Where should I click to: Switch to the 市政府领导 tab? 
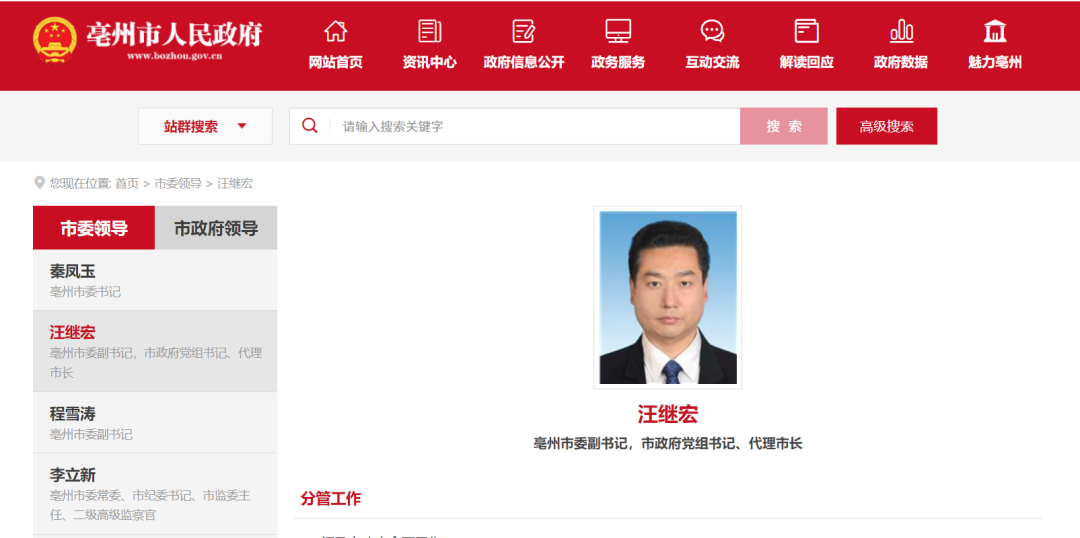(216, 228)
